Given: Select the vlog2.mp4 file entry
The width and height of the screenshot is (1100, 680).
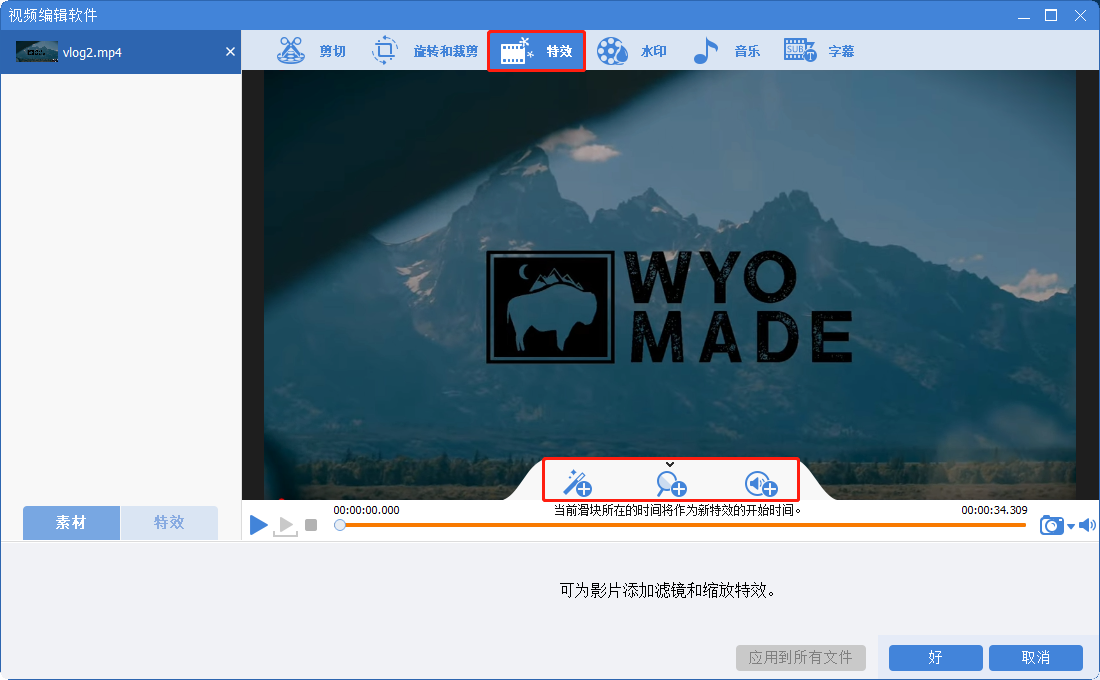Looking at the screenshot, I should (121, 52).
